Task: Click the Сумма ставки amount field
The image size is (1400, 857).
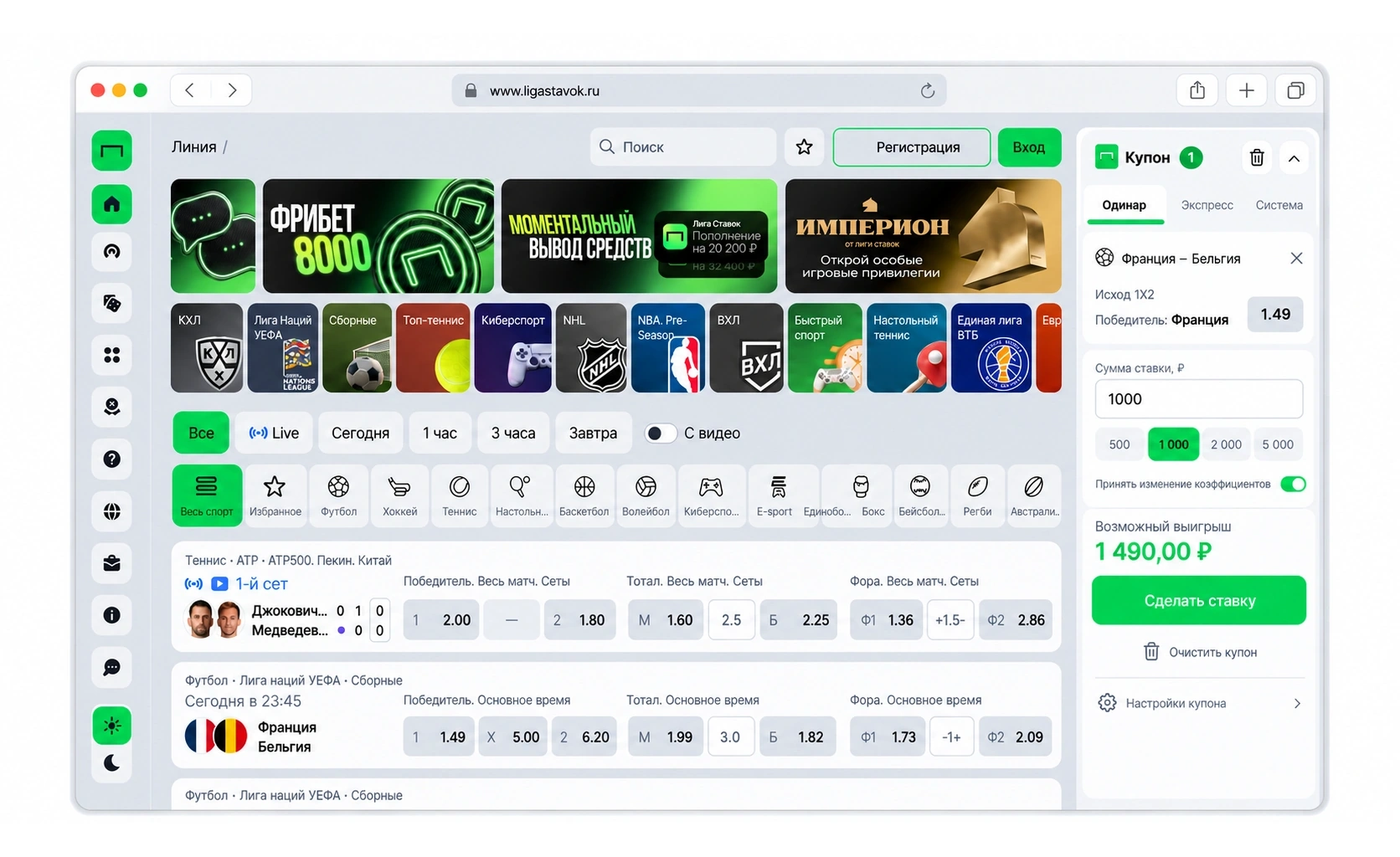Action: point(1199,399)
